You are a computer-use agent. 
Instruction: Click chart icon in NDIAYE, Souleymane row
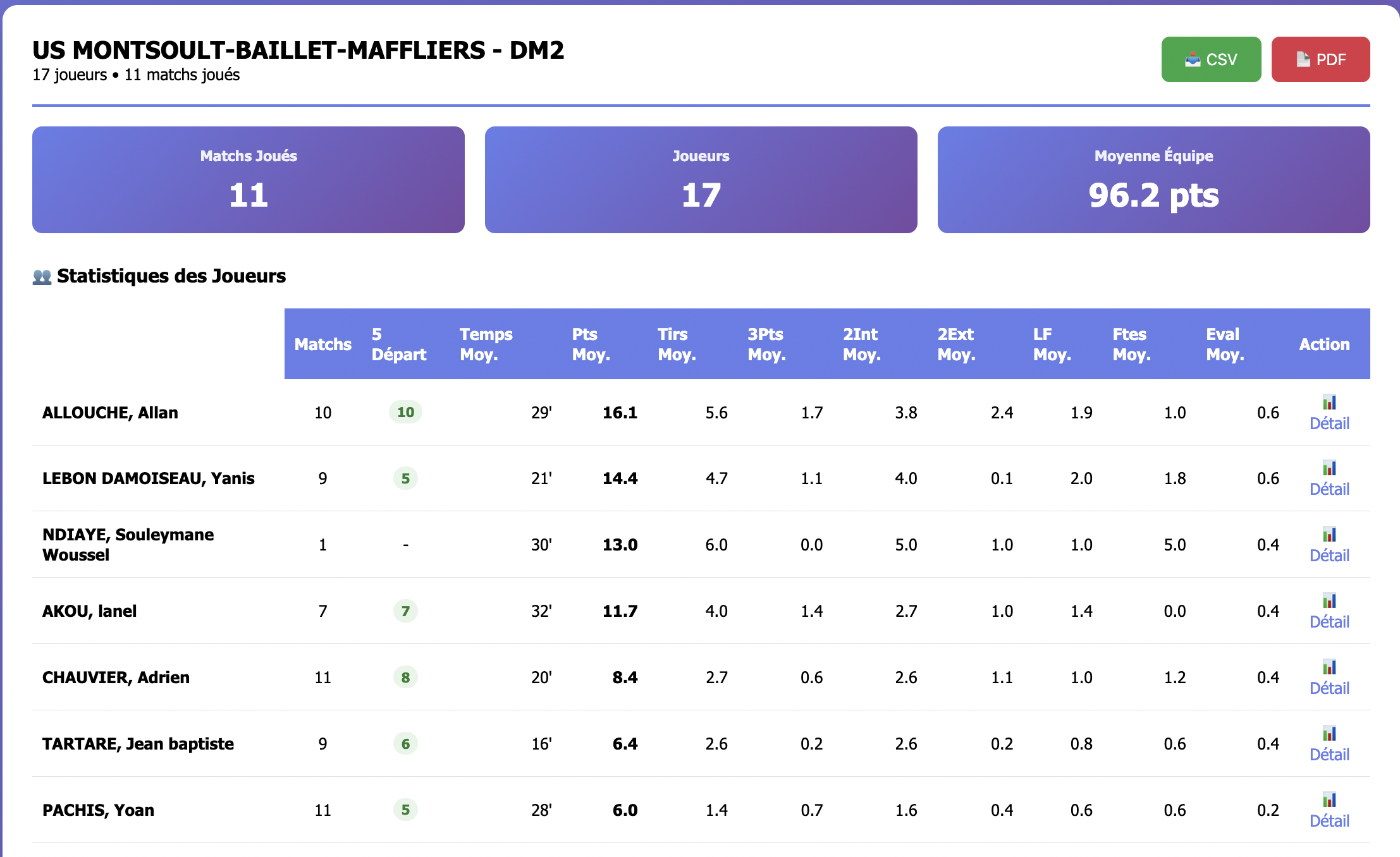1329,535
